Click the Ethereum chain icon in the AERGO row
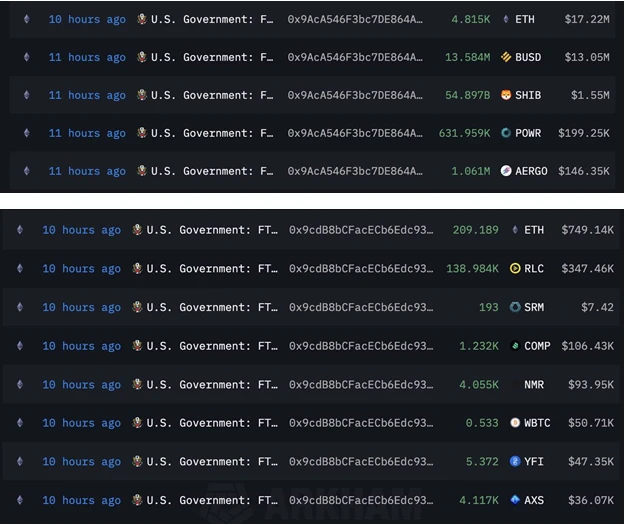Viewport: 626px width, 525px height. (27, 171)
